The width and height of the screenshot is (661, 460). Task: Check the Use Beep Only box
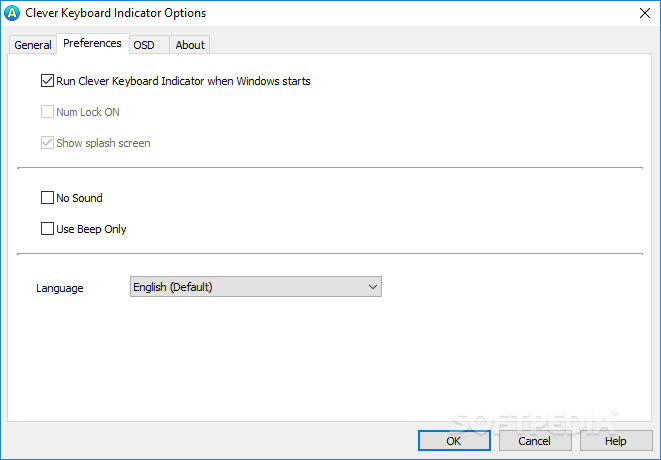(x=47, y=229)
